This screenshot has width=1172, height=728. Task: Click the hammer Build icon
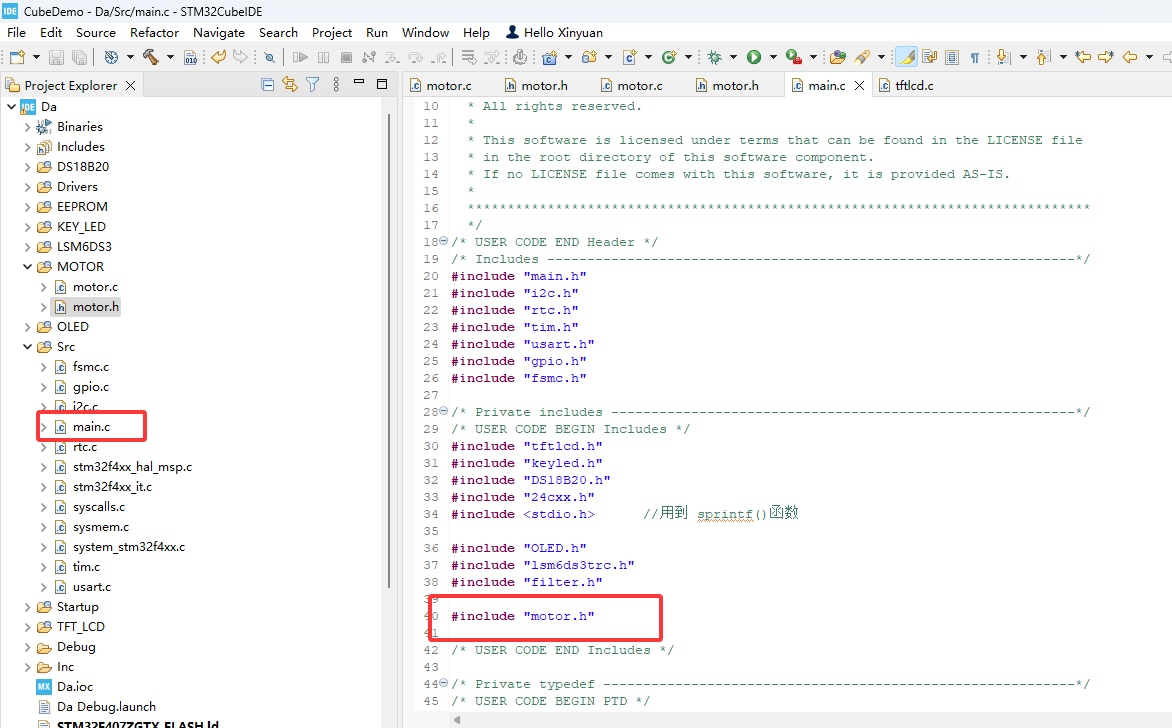point(151,57)
